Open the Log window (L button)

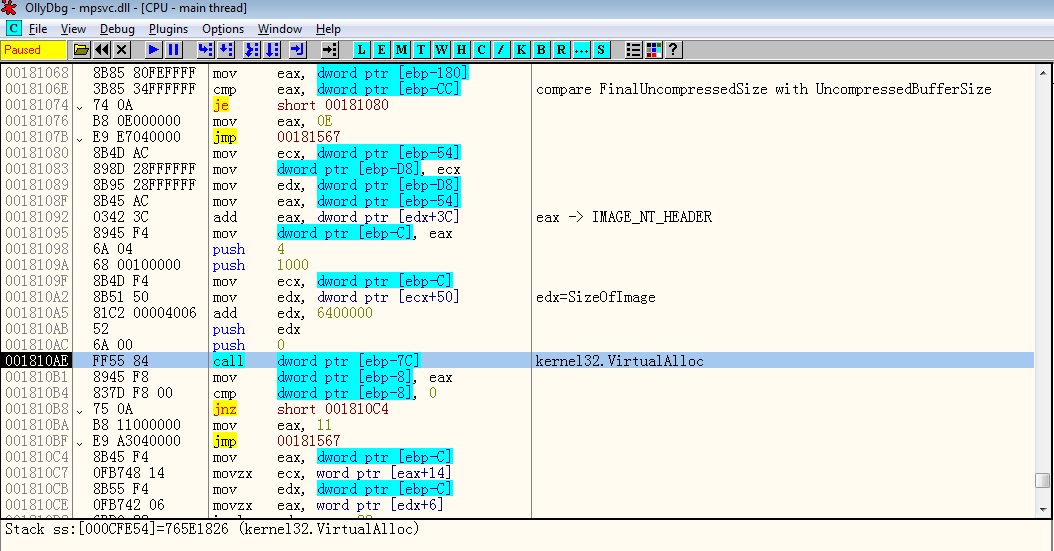[361, 49]
